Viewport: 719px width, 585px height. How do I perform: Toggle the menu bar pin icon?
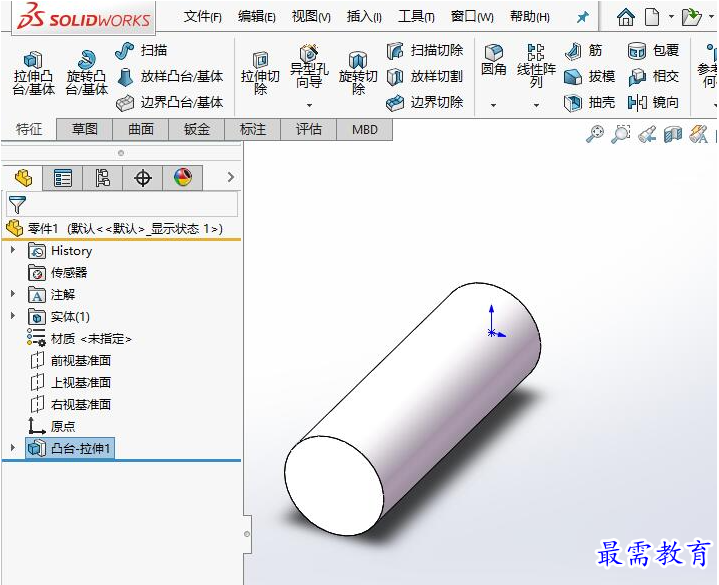[x=582, y=17]
